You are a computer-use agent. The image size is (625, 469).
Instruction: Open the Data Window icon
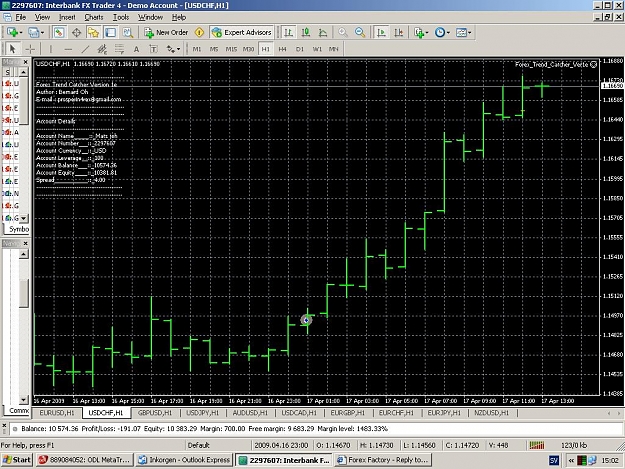click(76, 33)
